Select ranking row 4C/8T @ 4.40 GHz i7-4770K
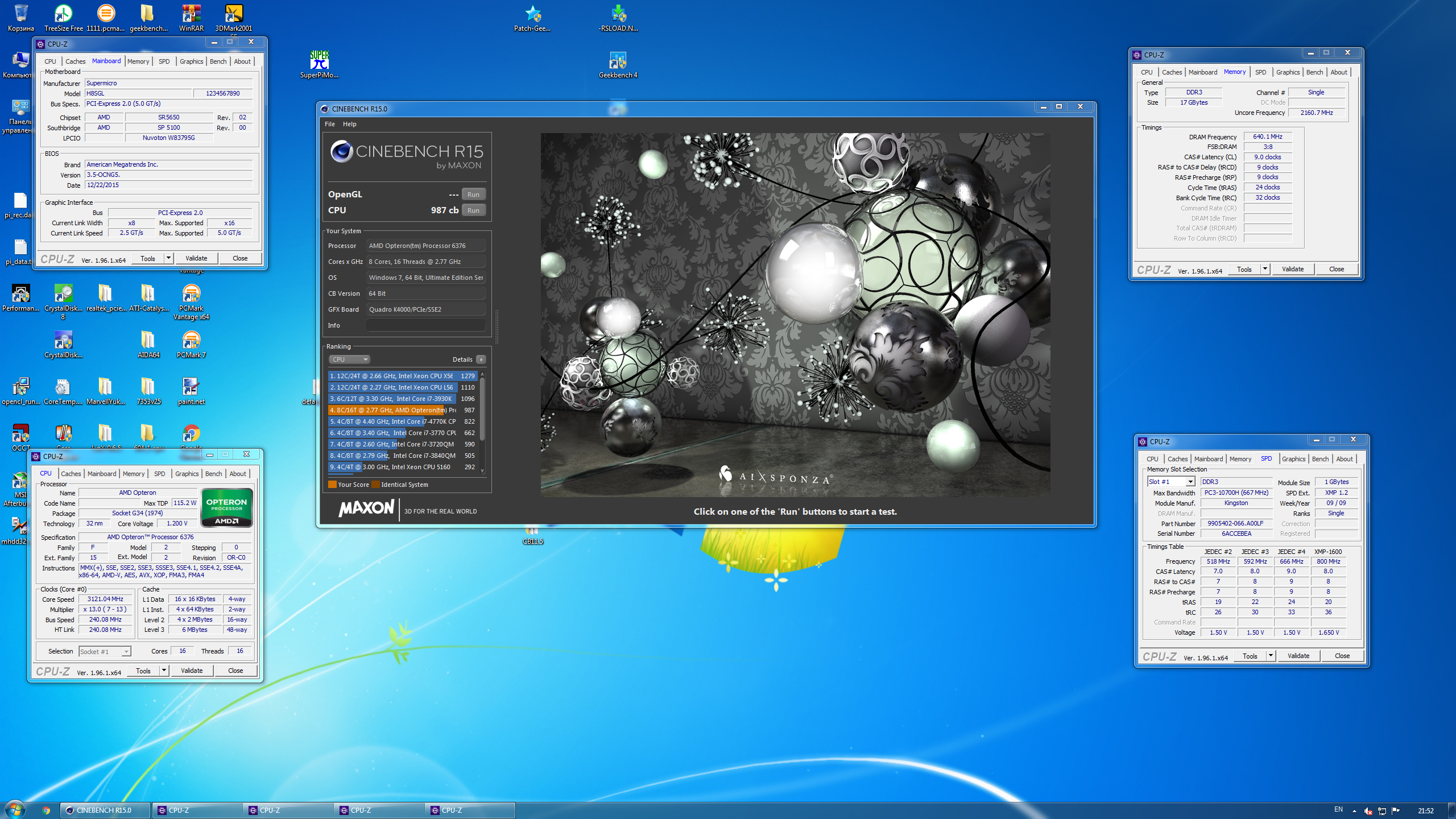Image resolution: width=1456 pixels, height=819 pixels. pos(402,421)
